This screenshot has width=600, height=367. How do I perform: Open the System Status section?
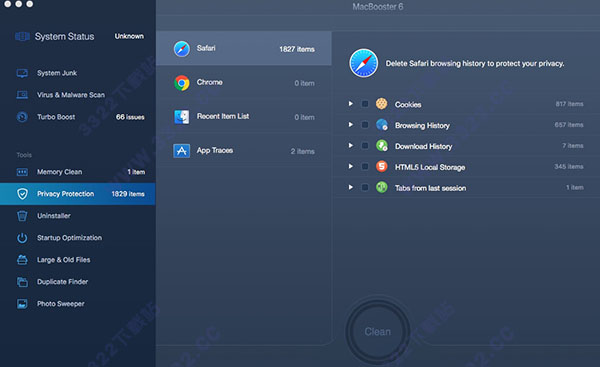78,36
